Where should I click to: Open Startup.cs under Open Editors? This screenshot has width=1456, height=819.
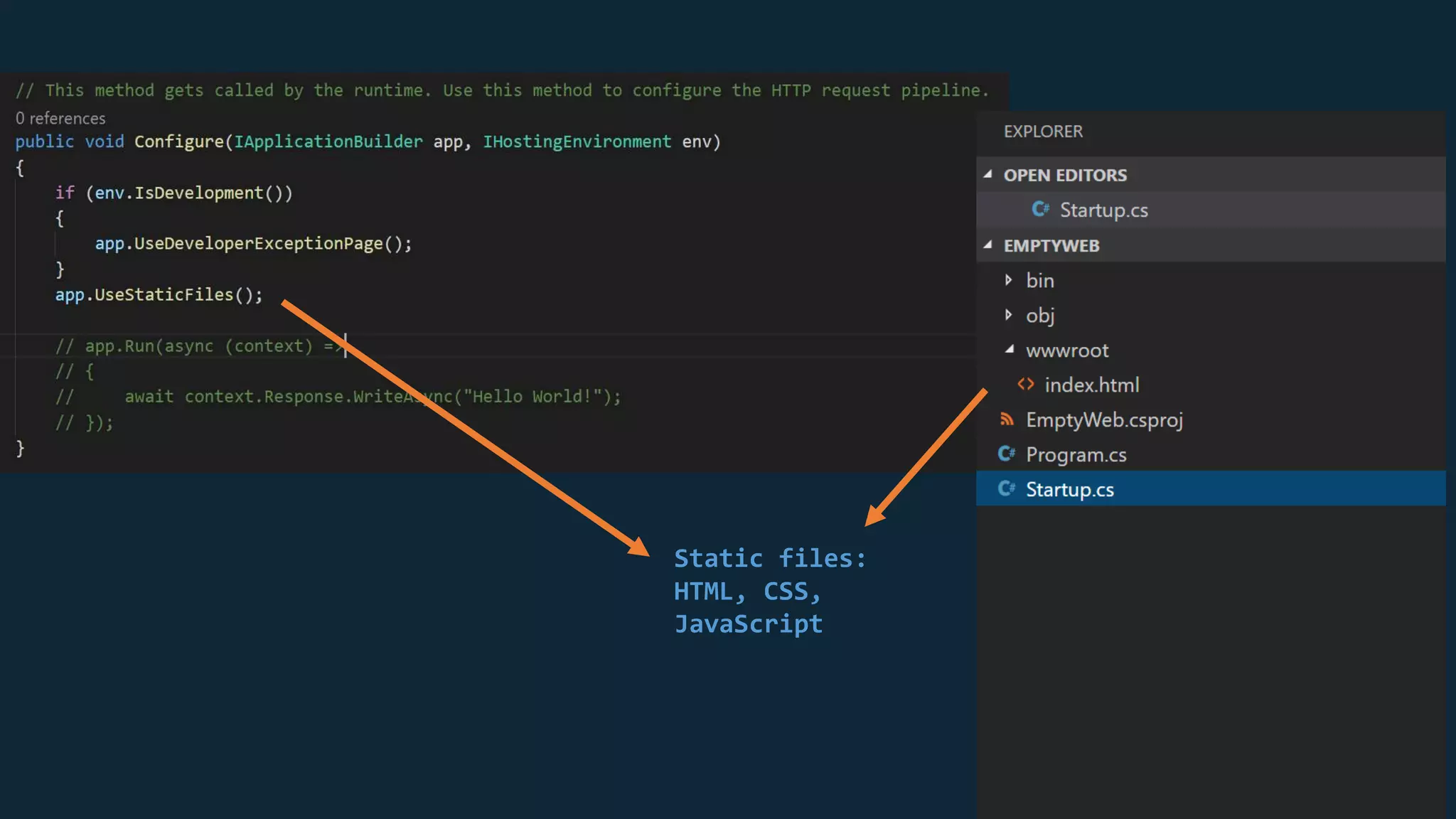coord(1104,210)
